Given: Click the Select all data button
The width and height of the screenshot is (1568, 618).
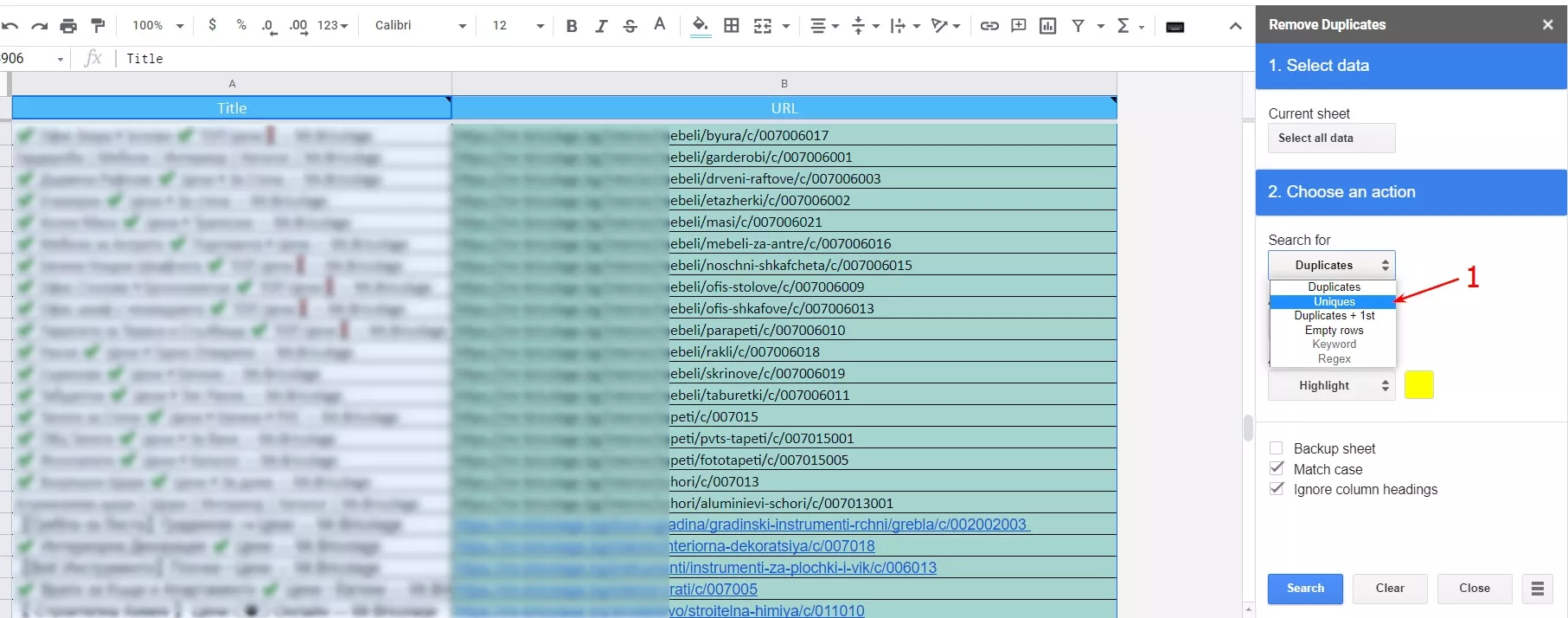Looking at the screenshot, I should [1331, 138].
